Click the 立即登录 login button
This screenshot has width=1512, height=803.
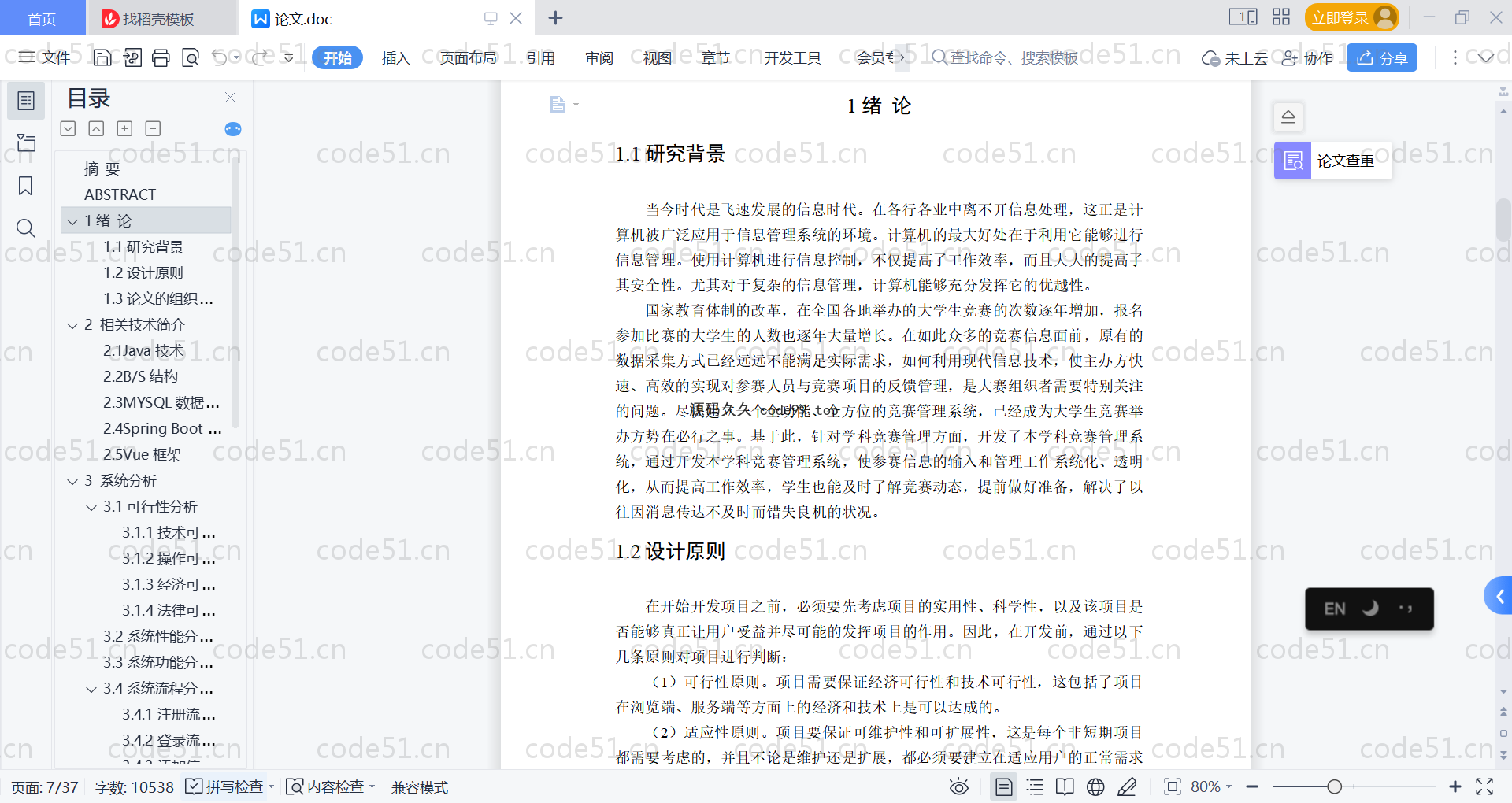(1352, 17)
